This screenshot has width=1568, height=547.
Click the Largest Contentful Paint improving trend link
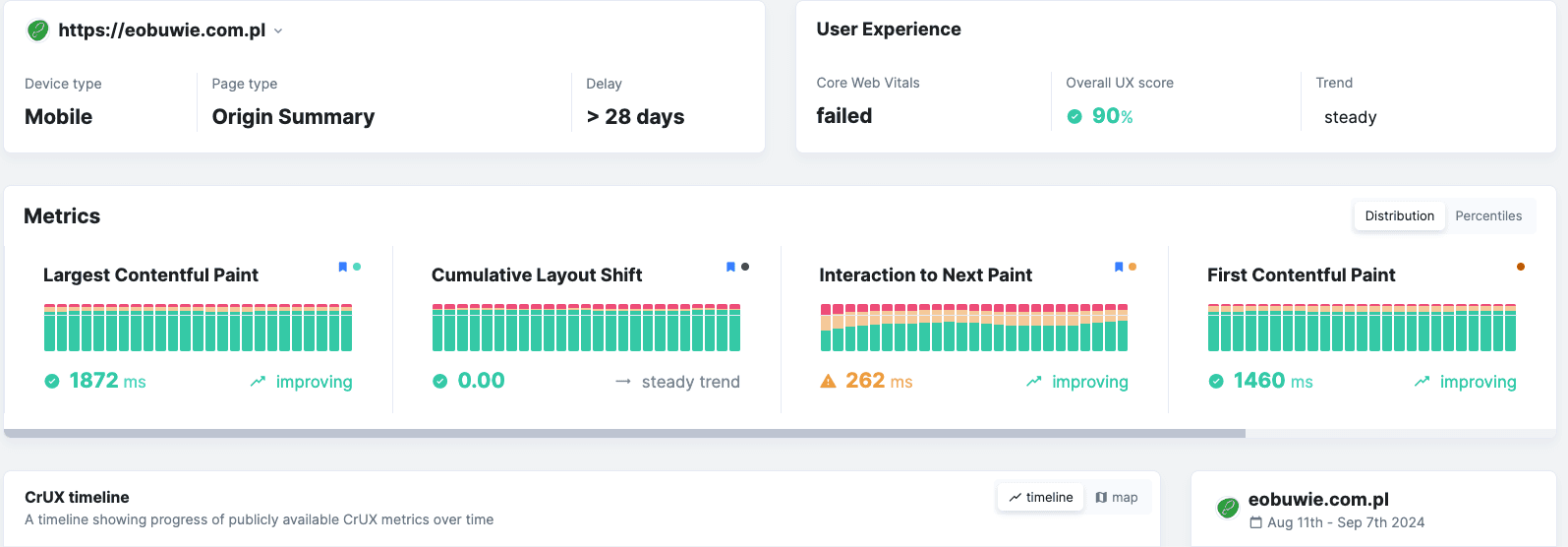tap(302, 382)
